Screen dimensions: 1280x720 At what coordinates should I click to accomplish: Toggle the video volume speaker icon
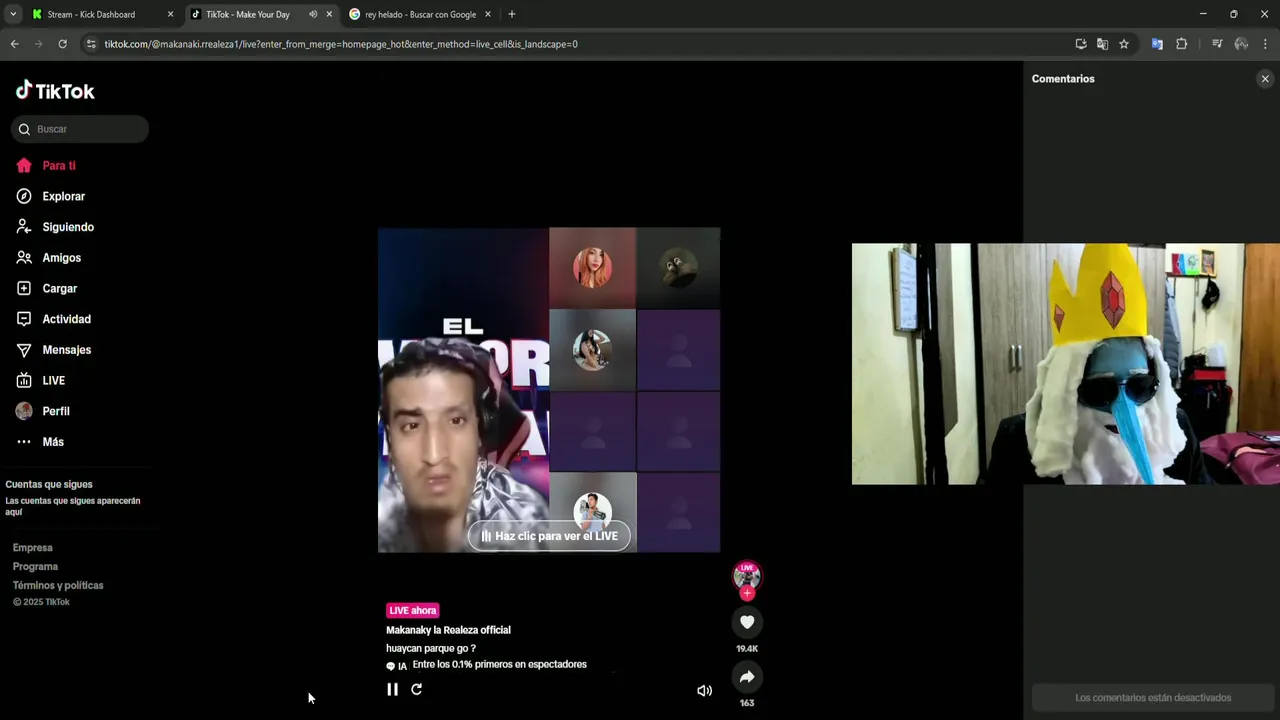pyautogui.click(x=704, y=690)
